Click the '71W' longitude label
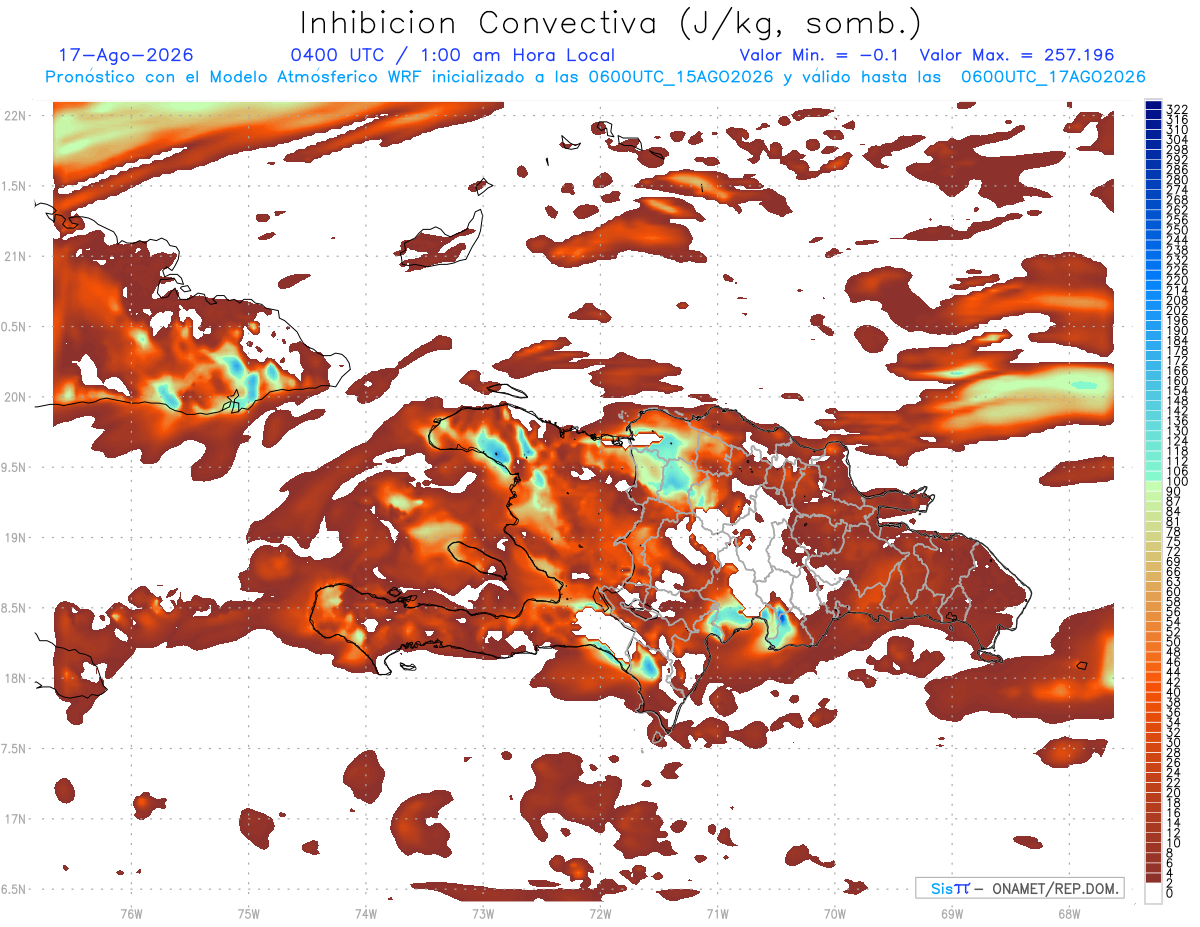 click(x=717, y=913)
